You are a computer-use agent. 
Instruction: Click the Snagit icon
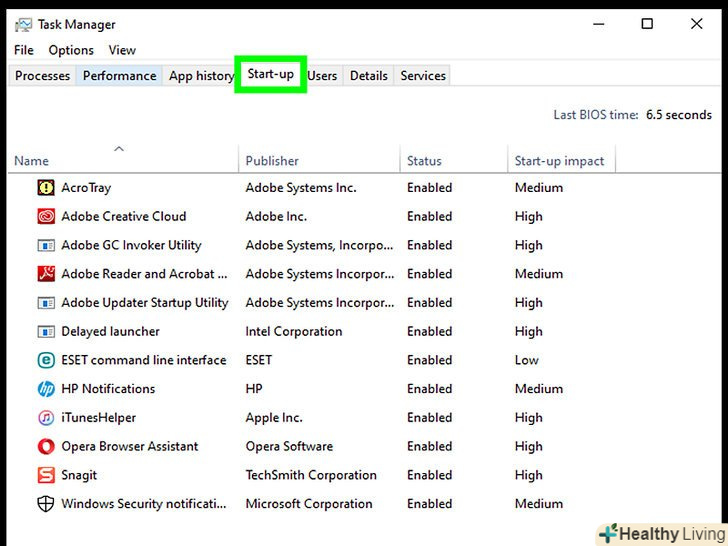tap(46, 475)
